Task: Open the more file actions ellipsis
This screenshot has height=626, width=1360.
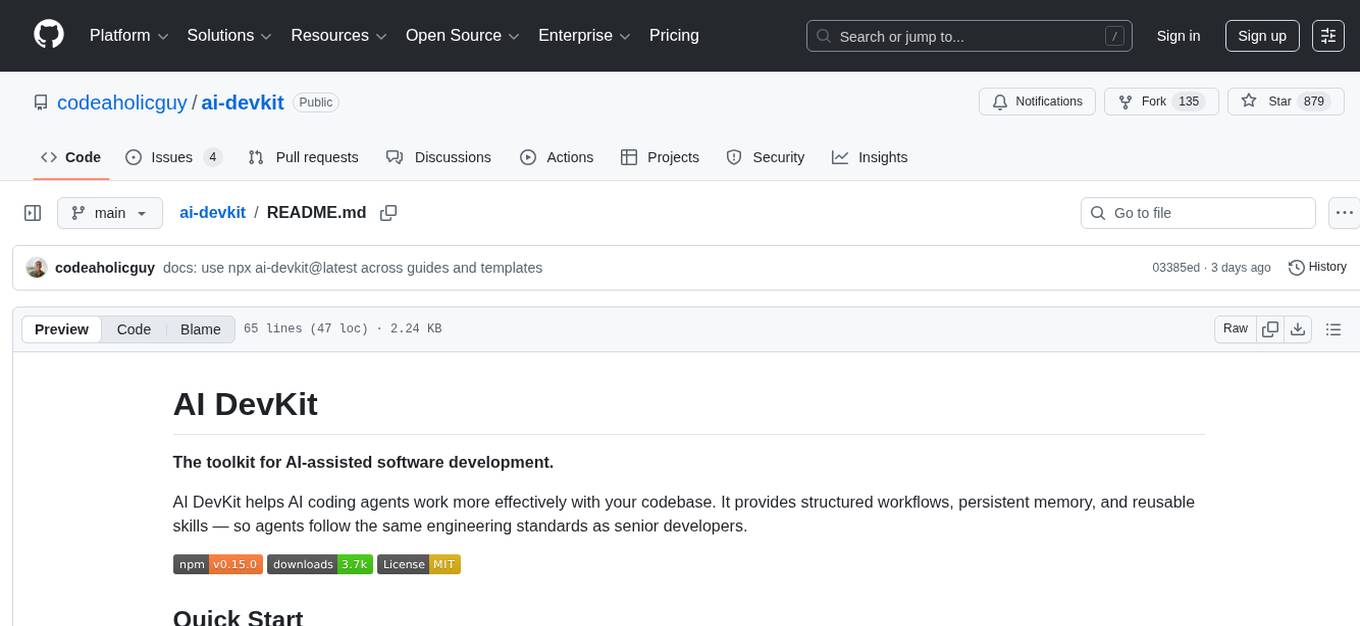Action: pos(1345,213)
